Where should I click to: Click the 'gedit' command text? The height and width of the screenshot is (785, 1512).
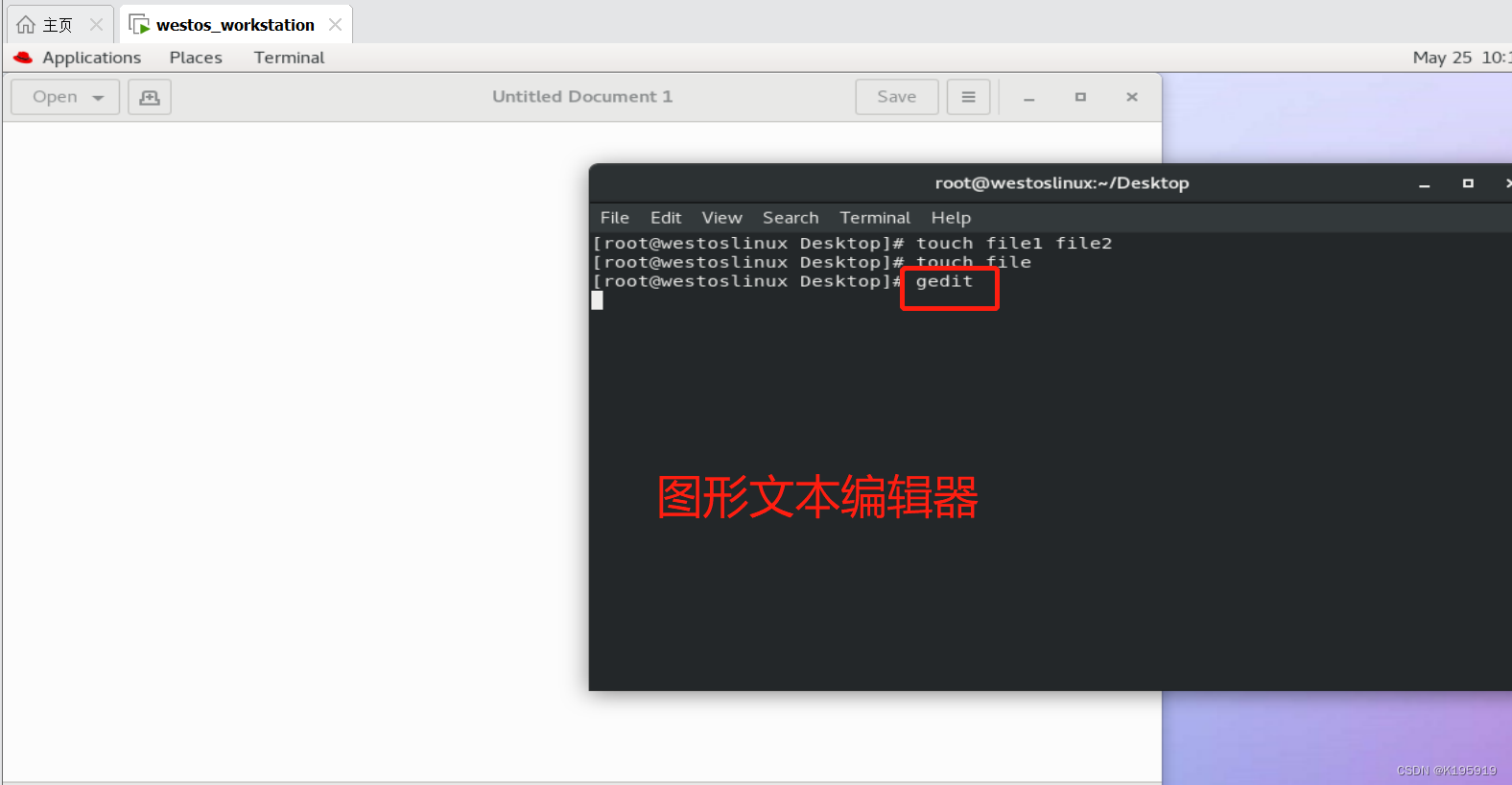click(944, 281)
